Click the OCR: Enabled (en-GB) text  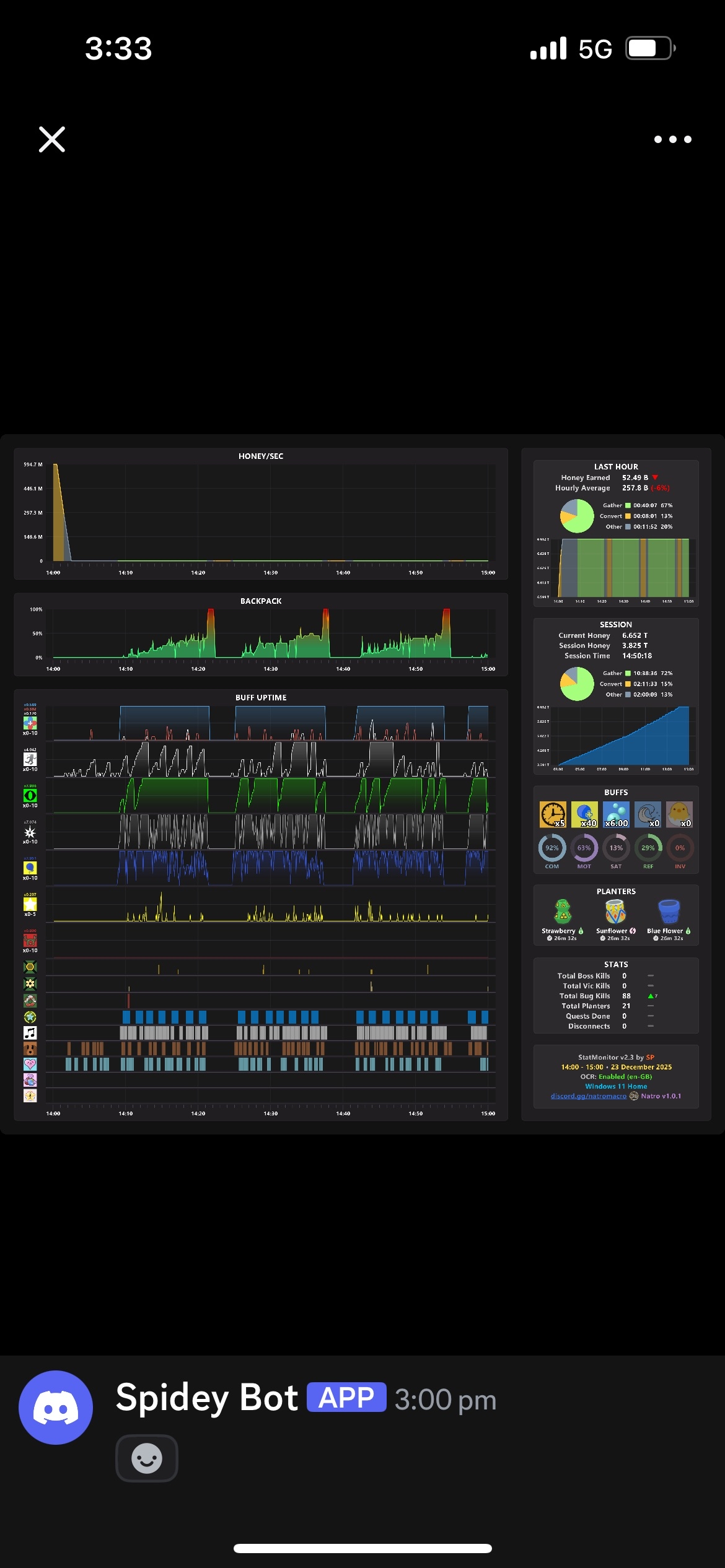[616, 1076]
